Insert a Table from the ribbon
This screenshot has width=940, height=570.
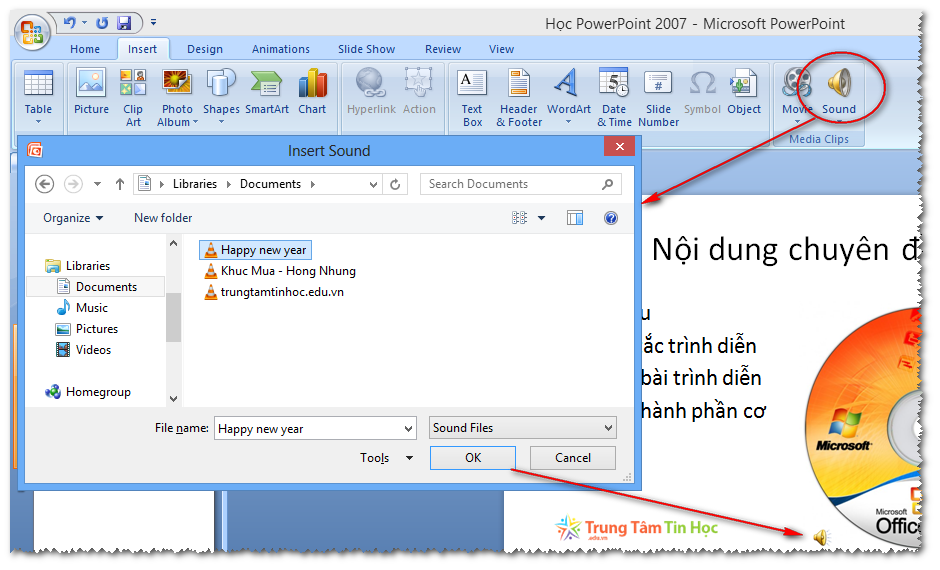38,96
